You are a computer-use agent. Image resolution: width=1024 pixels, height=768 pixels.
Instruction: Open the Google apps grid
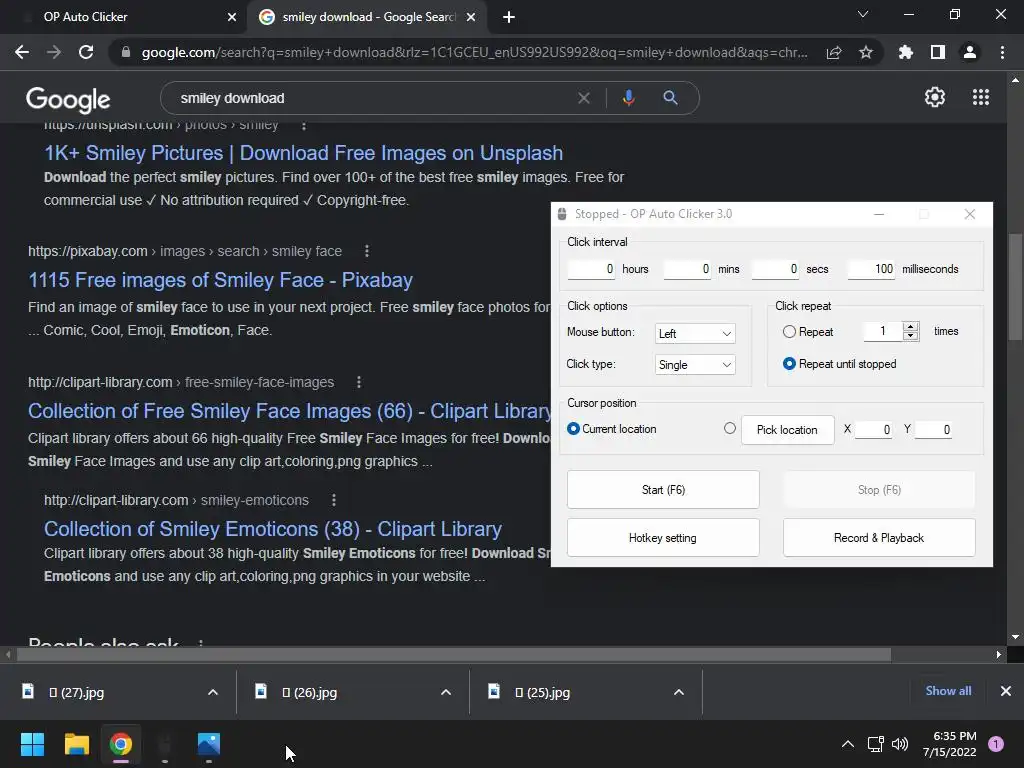981,97
